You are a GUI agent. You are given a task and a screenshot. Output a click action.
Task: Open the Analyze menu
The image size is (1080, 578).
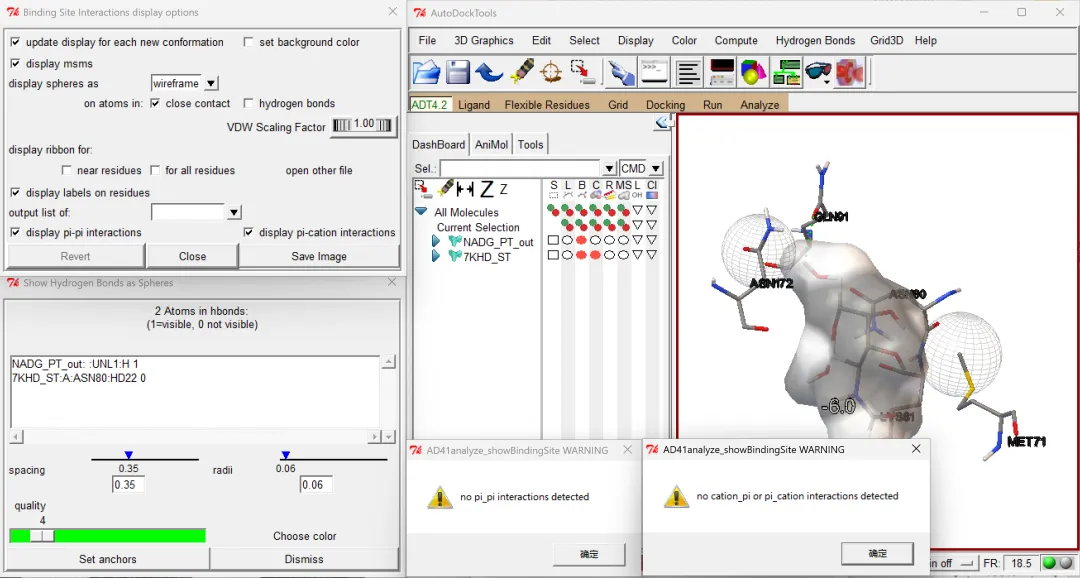760,105
